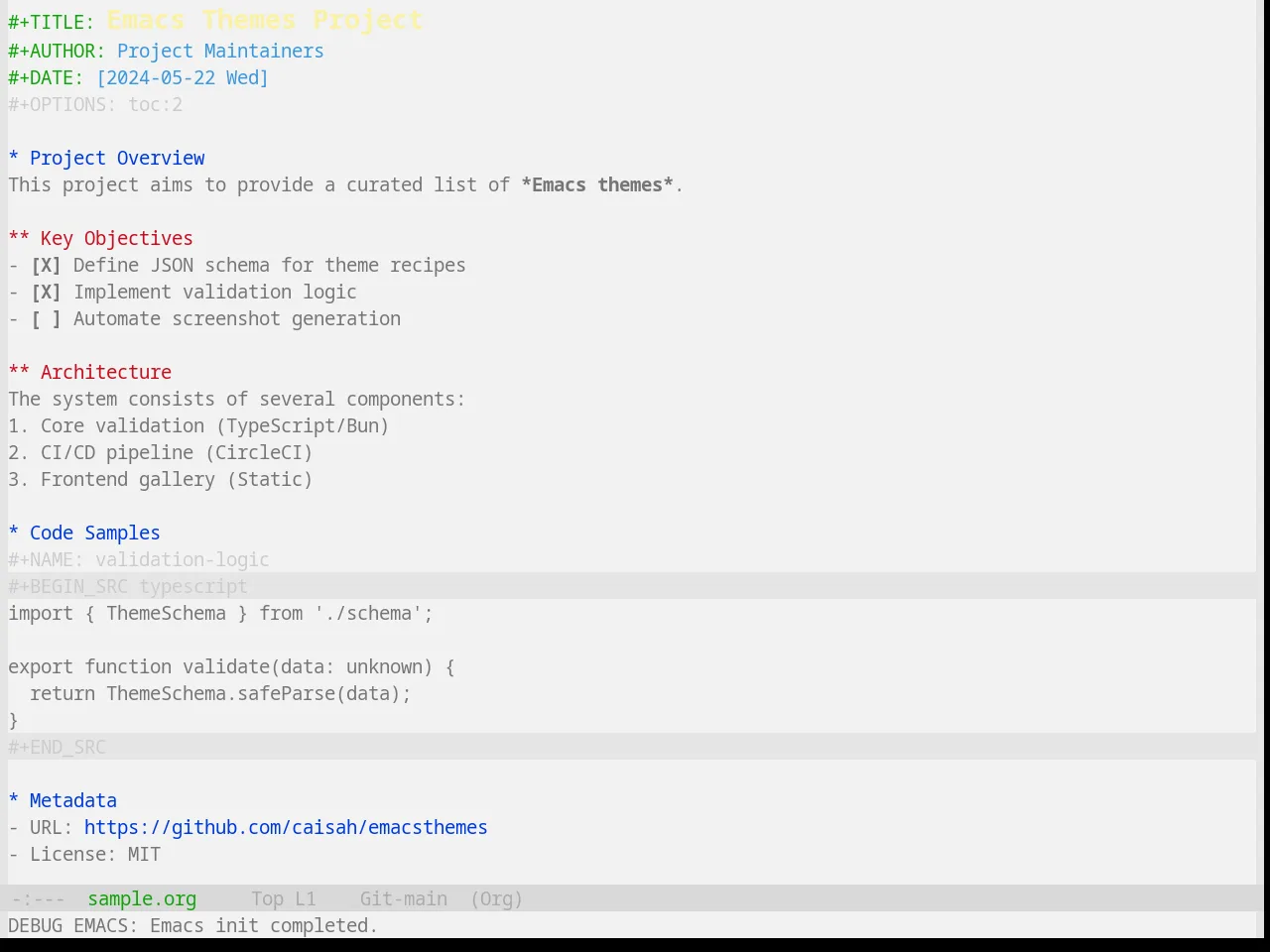Screen dimensions: 1270x952
Task: Click sample.org buffer name in mode line
Action: click(142, 898)
